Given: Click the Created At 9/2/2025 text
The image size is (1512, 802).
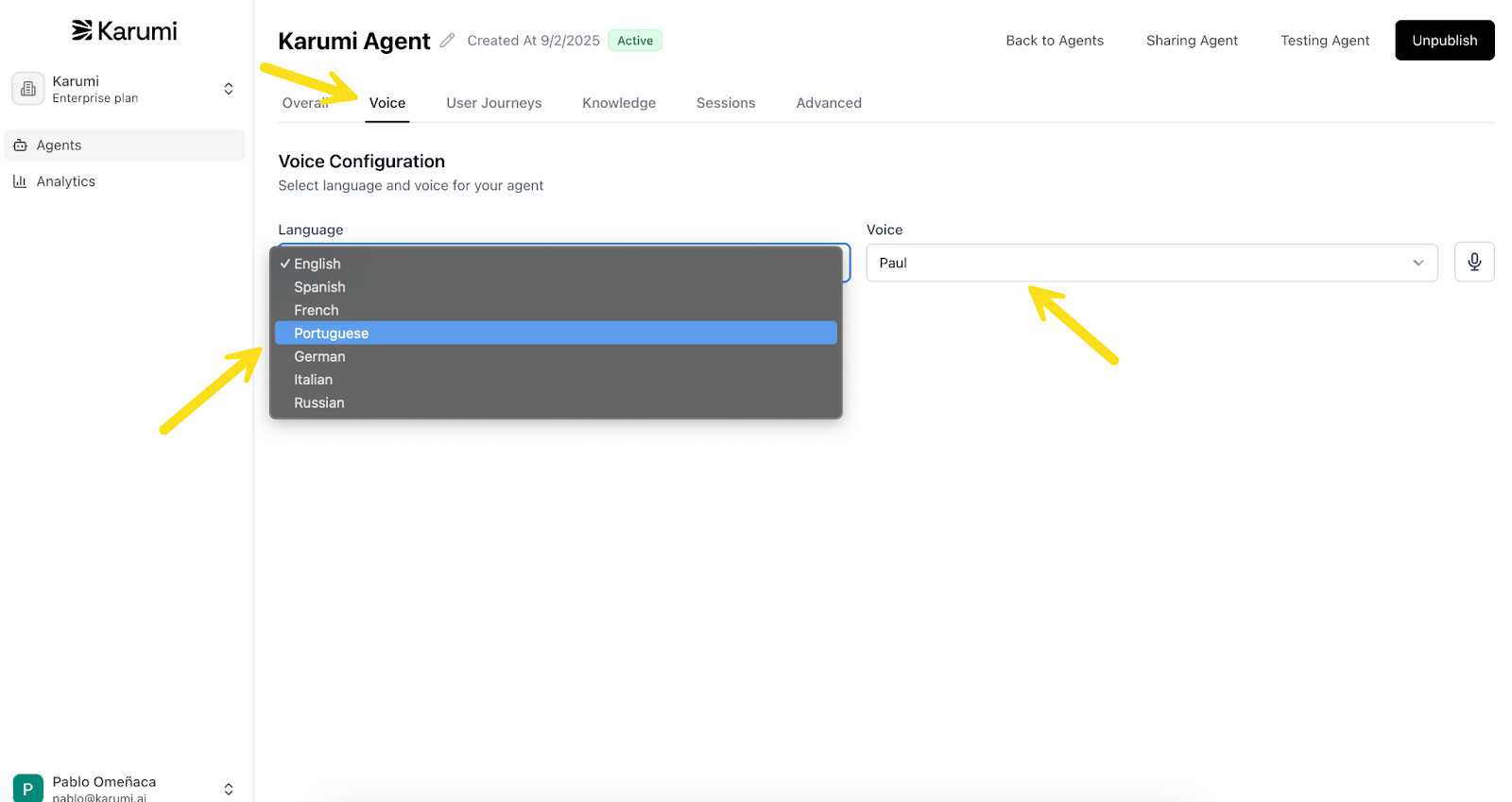Looking at the screenshot, I should pyautogui.click(x=534, y=41).
